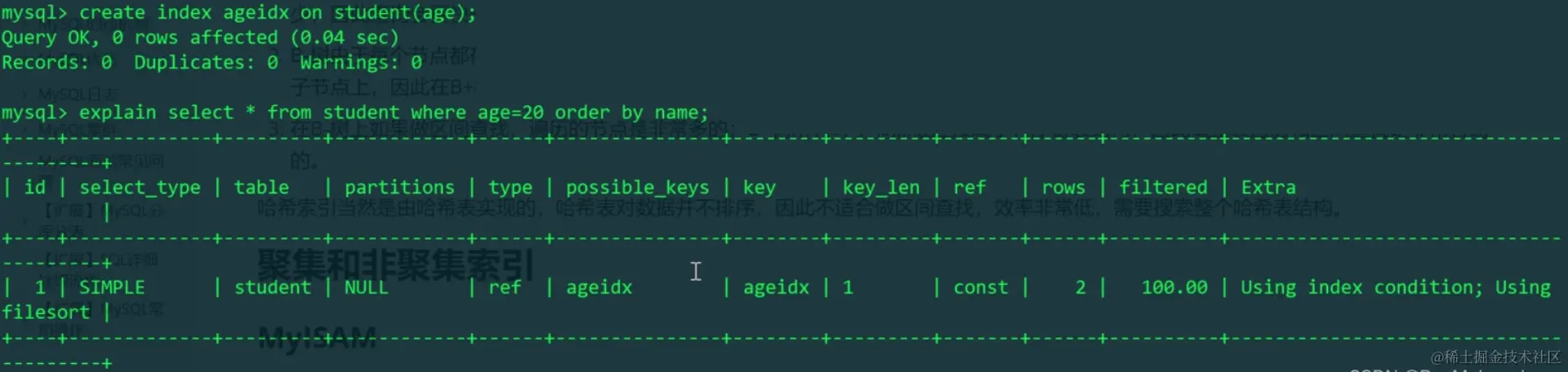Viewport: 1568px width, 372px height.
Task: Click the 'key_len' column header
Action: [880, 188]
